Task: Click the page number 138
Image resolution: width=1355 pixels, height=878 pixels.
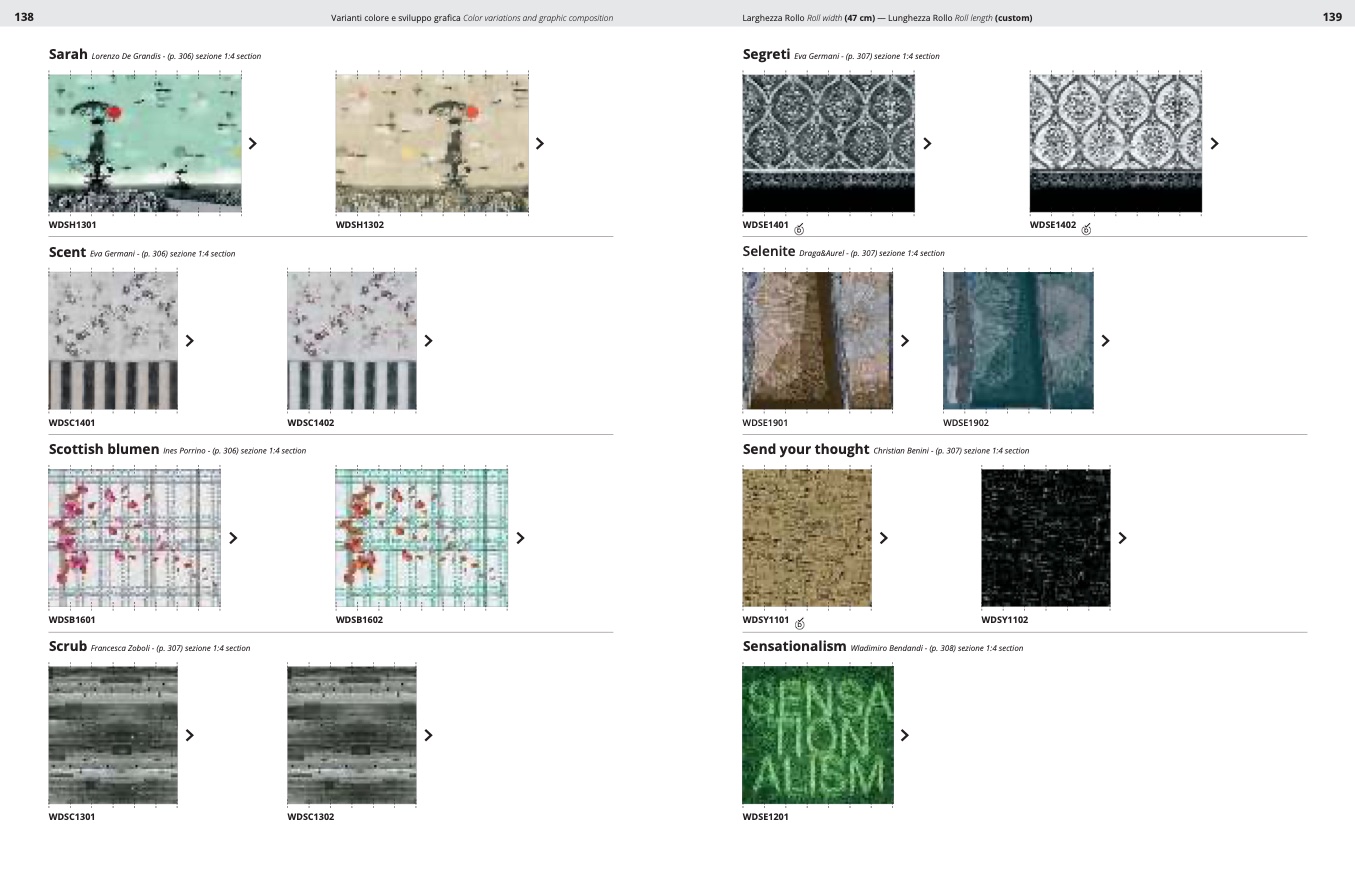Action: pyautogui.click(x=24, y=17)
